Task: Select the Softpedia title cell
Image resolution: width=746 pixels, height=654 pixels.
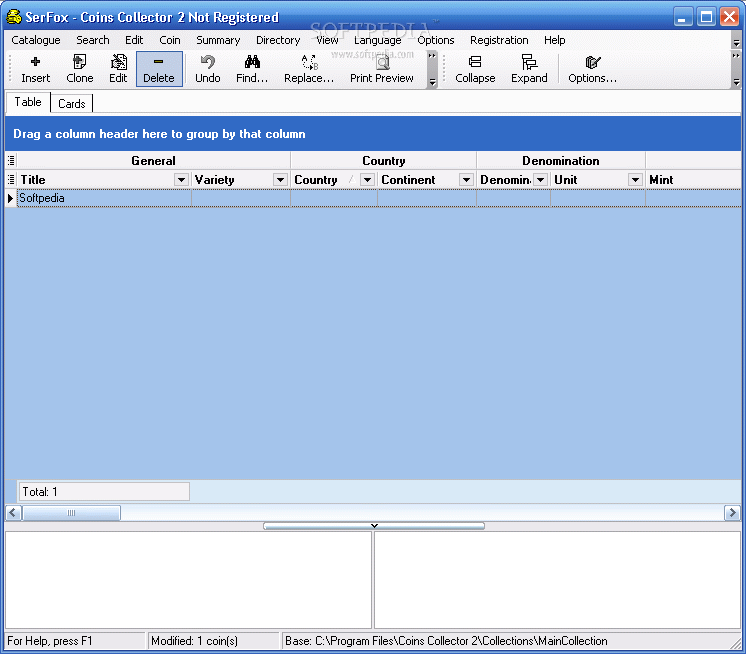Action: point(104,198)
